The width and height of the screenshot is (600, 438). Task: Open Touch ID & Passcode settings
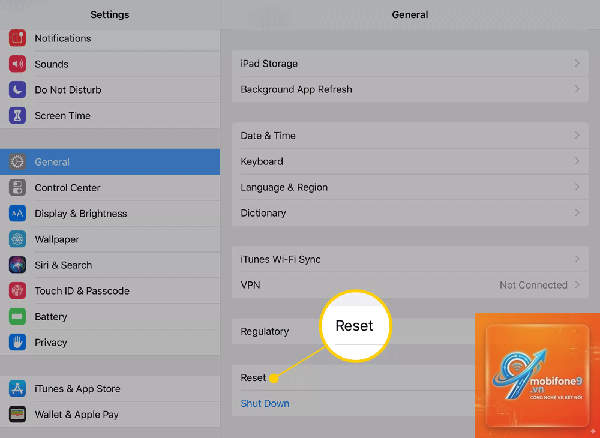[110, 291]
